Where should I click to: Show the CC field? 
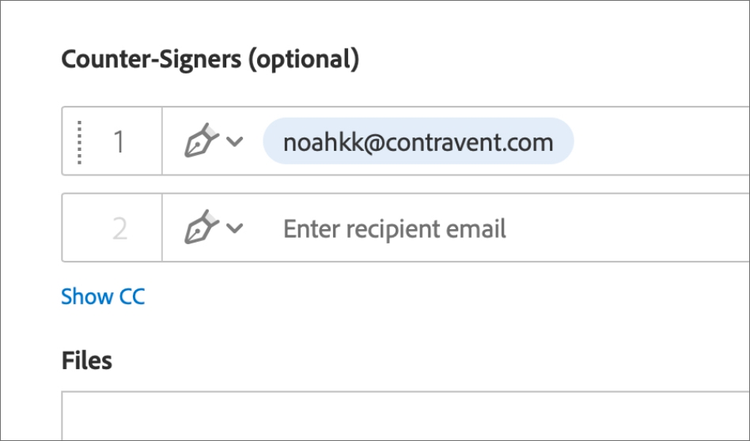(103, 297)
